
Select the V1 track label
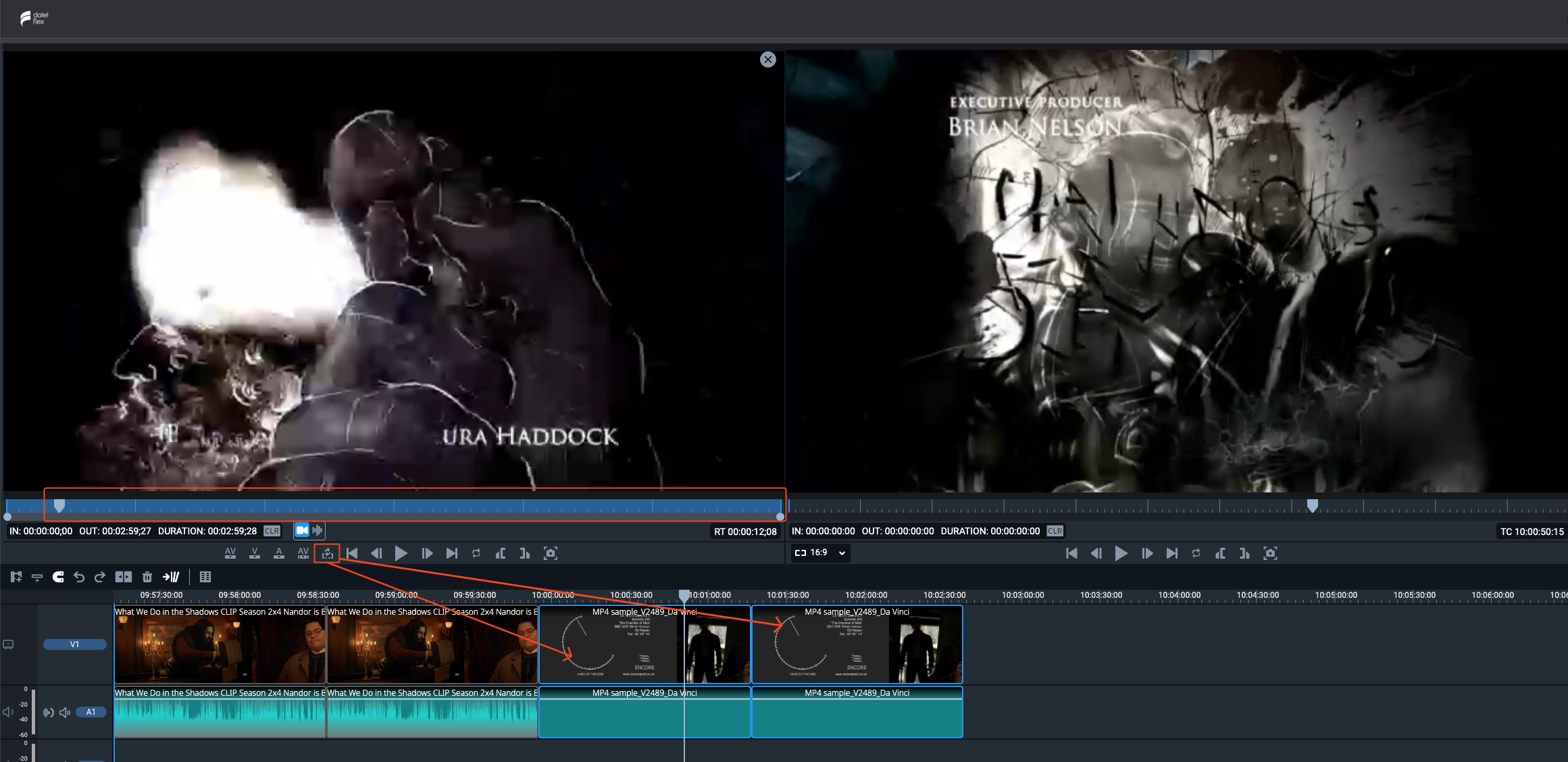click(x=75, y=644)
